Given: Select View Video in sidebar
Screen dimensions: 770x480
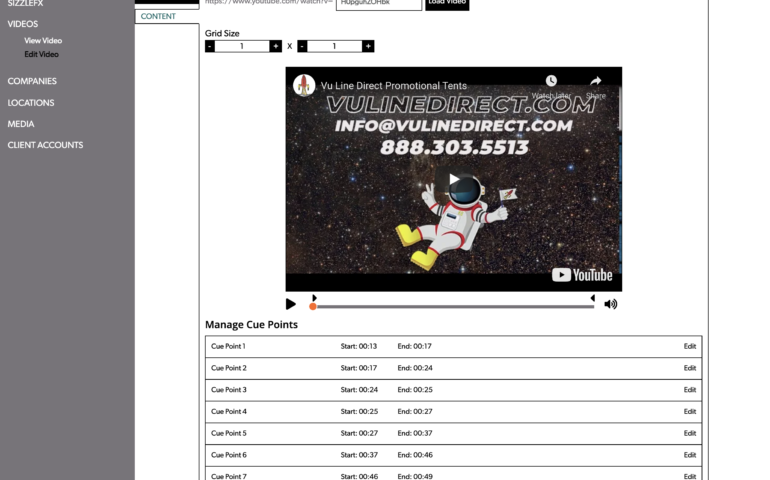Looking at the screenshot, I should click(x=43, y=41).
